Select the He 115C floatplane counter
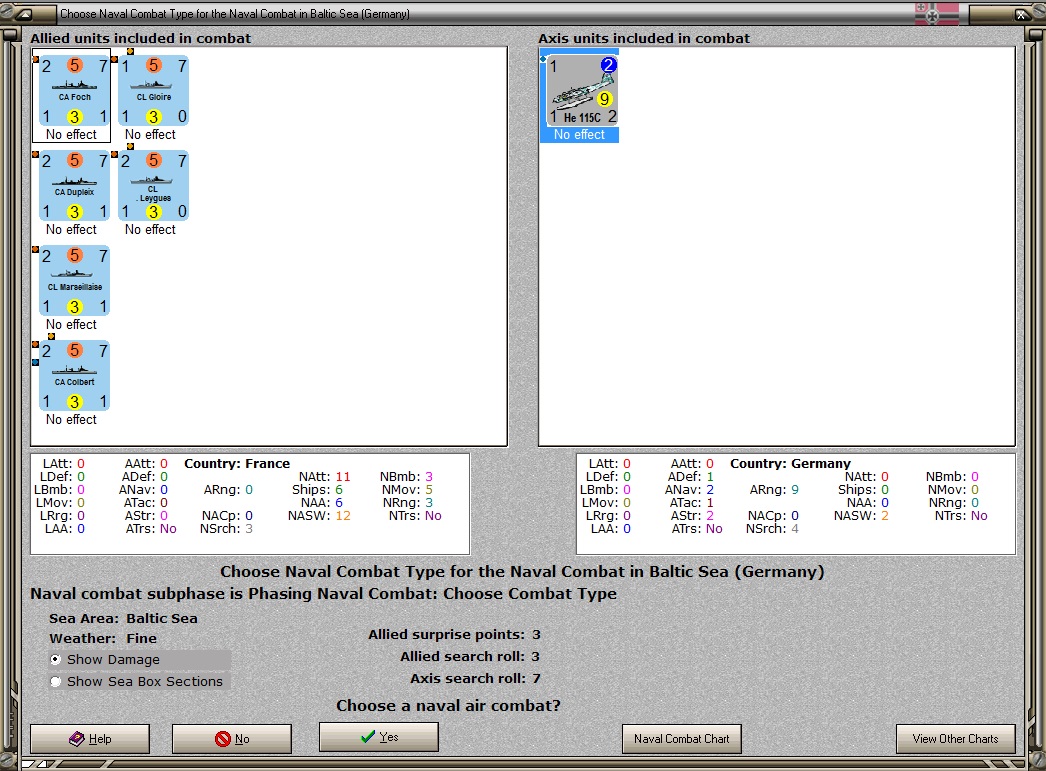 pyautogui.click(x=582, y=91)
